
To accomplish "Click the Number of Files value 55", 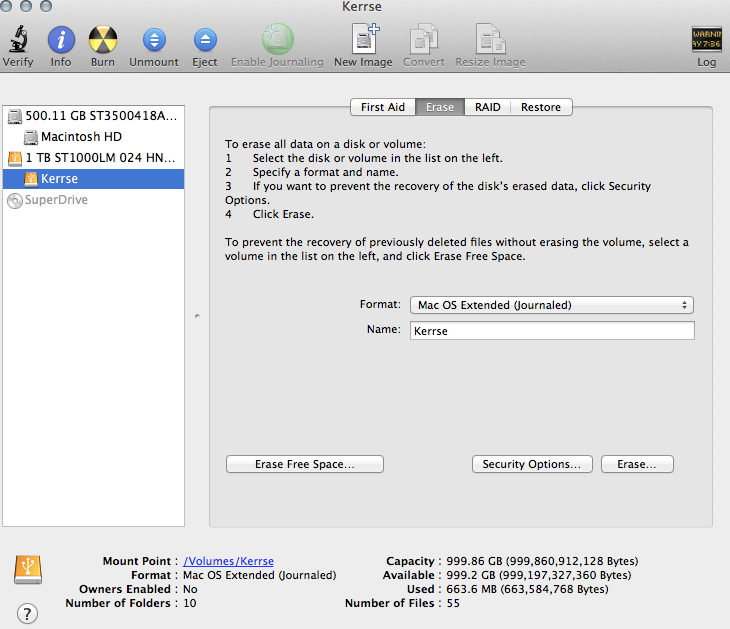I will click(453, 603).
